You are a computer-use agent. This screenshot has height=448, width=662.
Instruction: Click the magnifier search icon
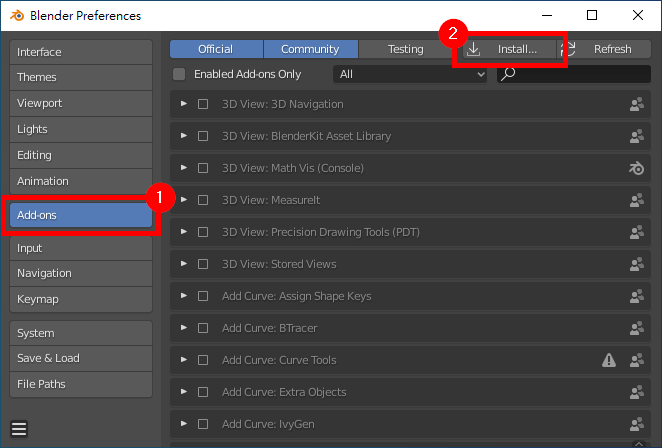pyautogui.click(x=508, y=74)
